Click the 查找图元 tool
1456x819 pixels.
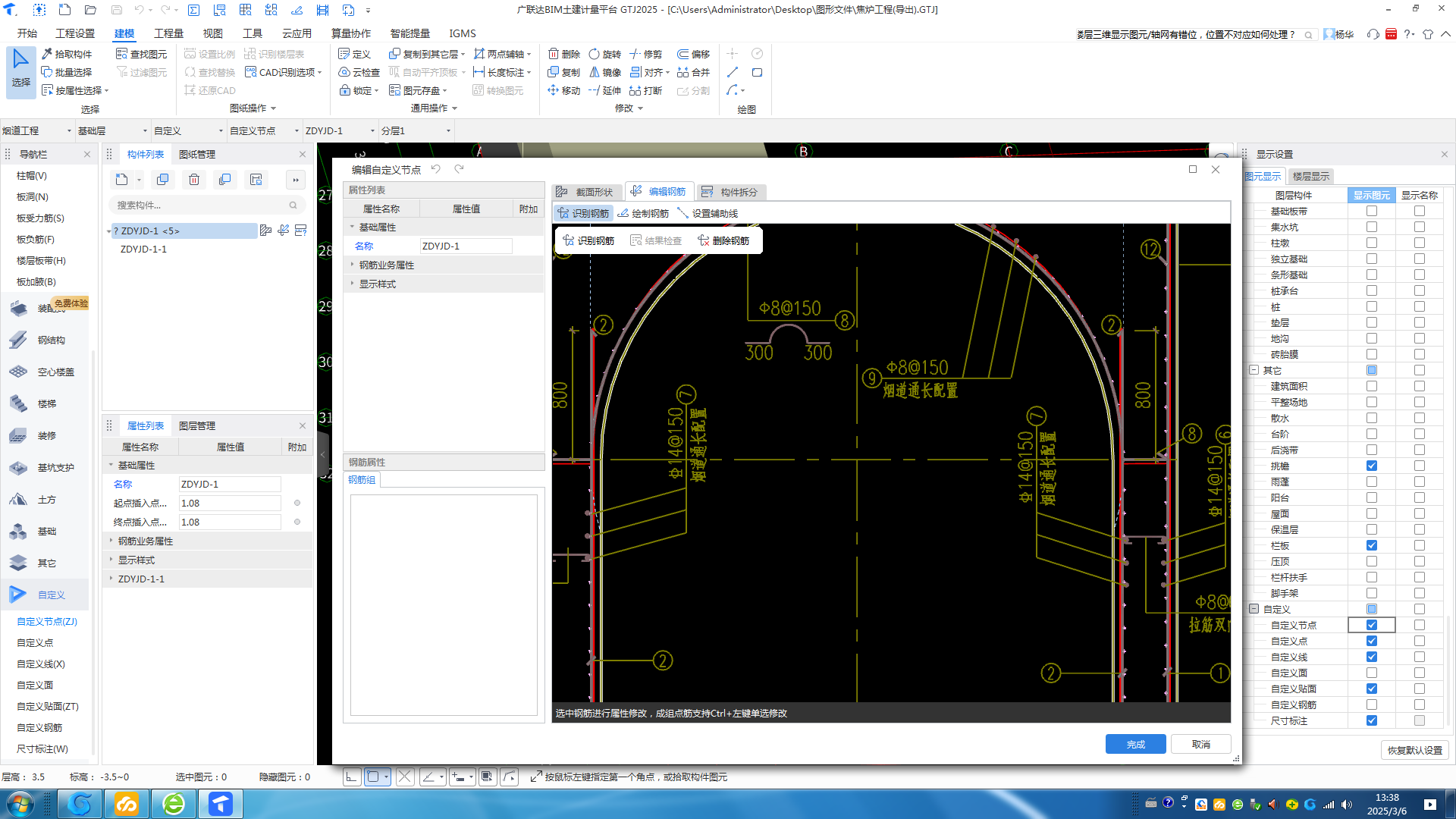[x=141, y=54]
